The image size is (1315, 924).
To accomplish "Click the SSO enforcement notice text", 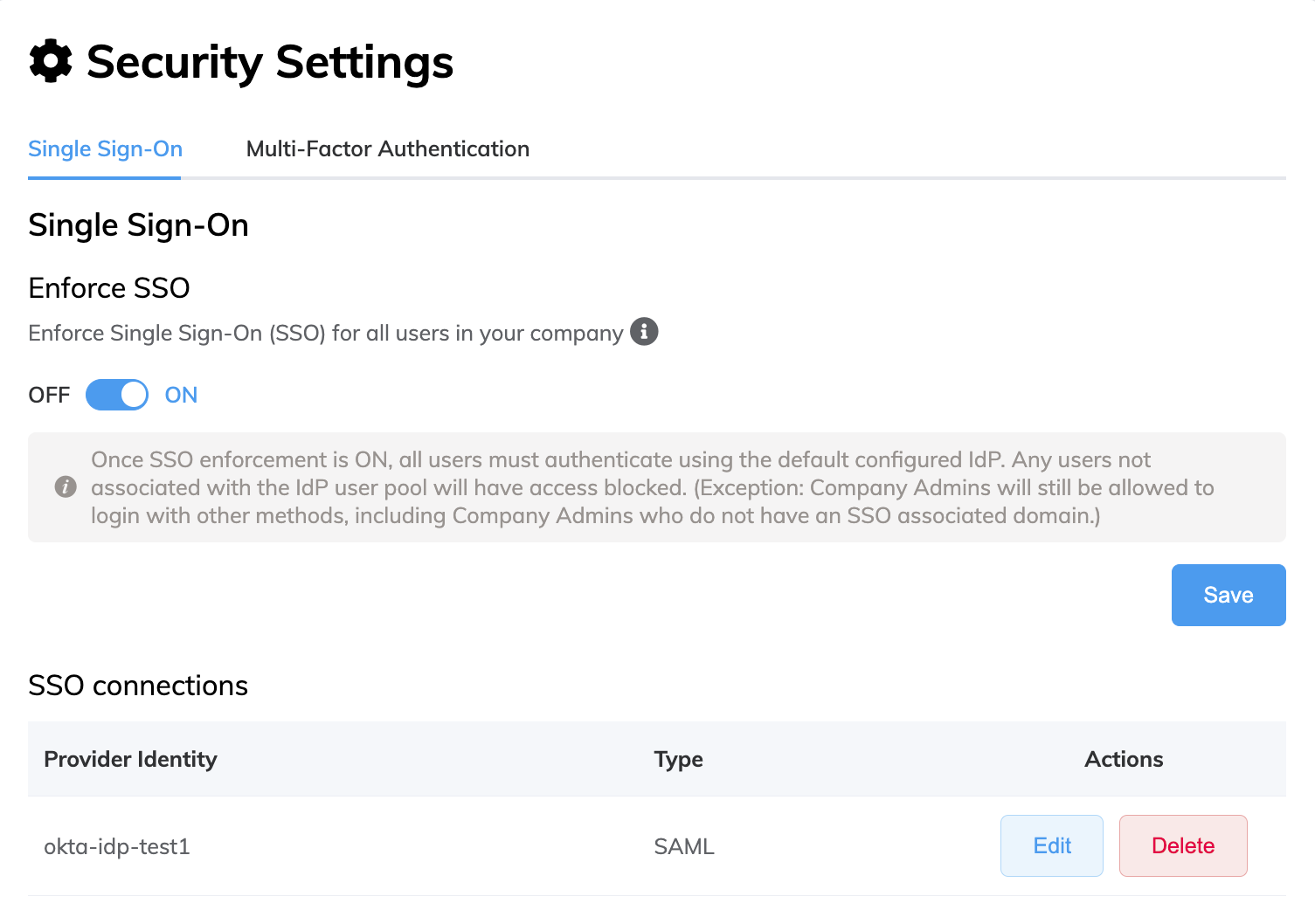I will pos(652,487).
